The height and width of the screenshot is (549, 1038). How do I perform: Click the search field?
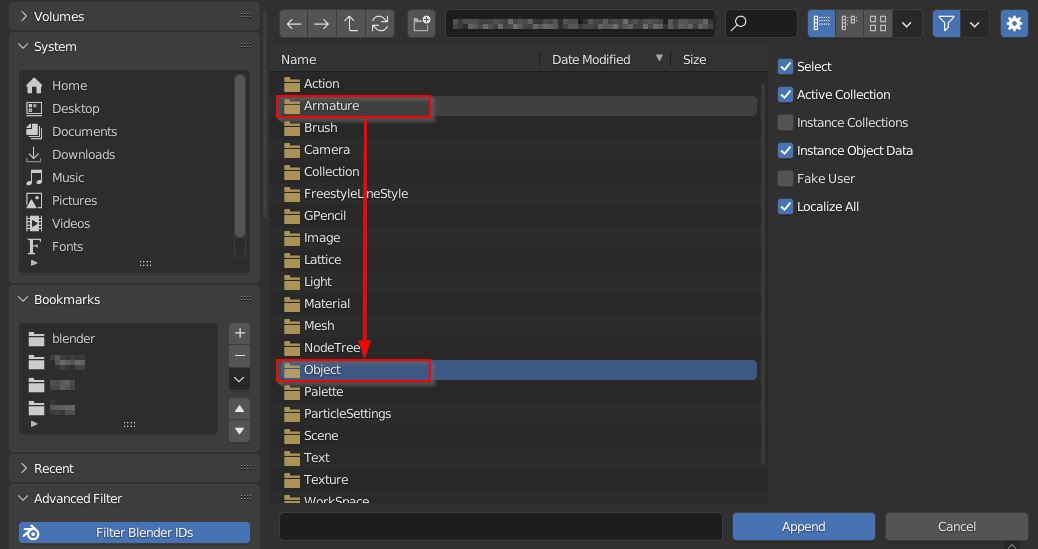coord(761,25)
